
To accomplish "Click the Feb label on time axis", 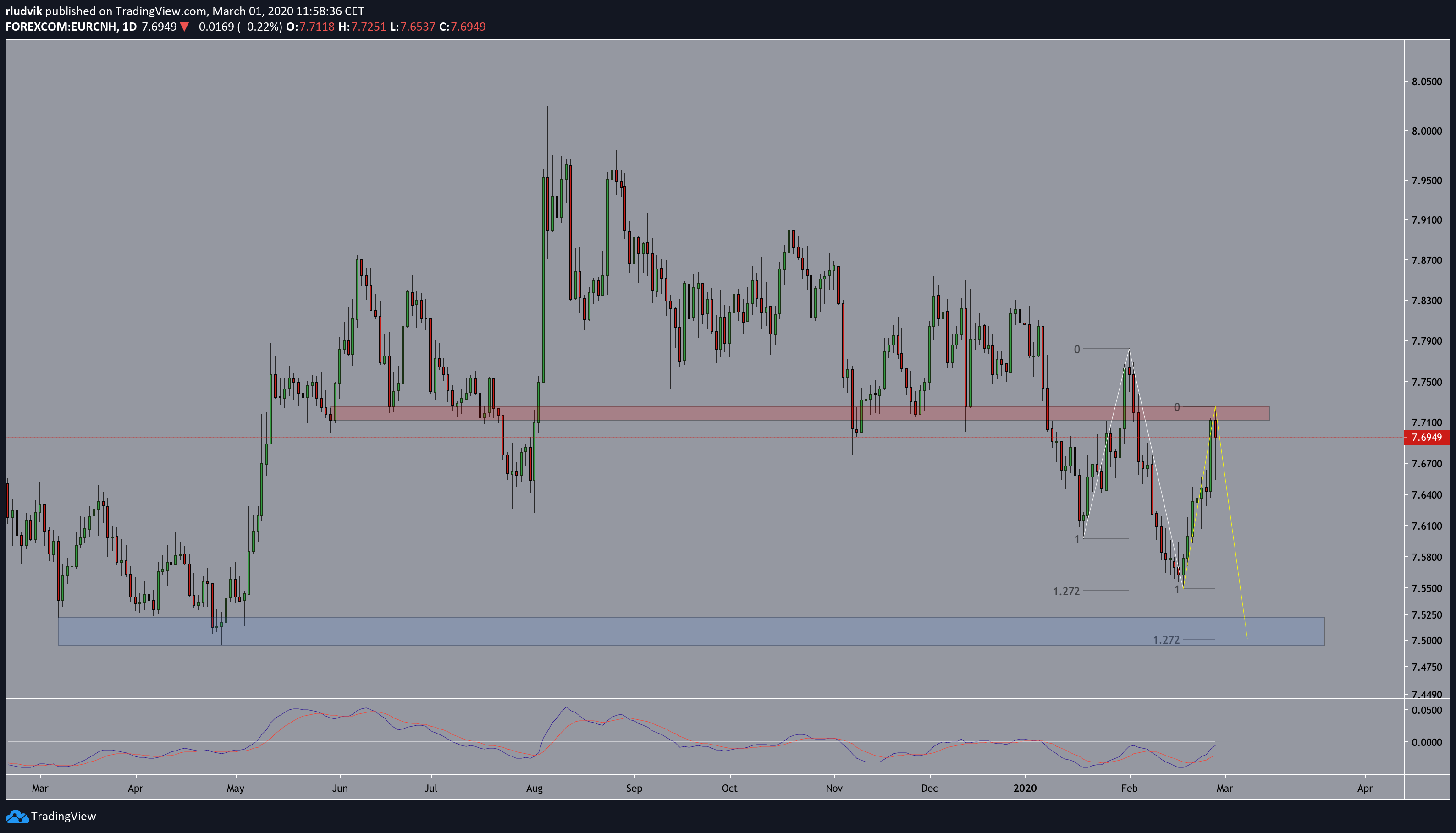I will pyautogui.click(x=1129, y=789).
